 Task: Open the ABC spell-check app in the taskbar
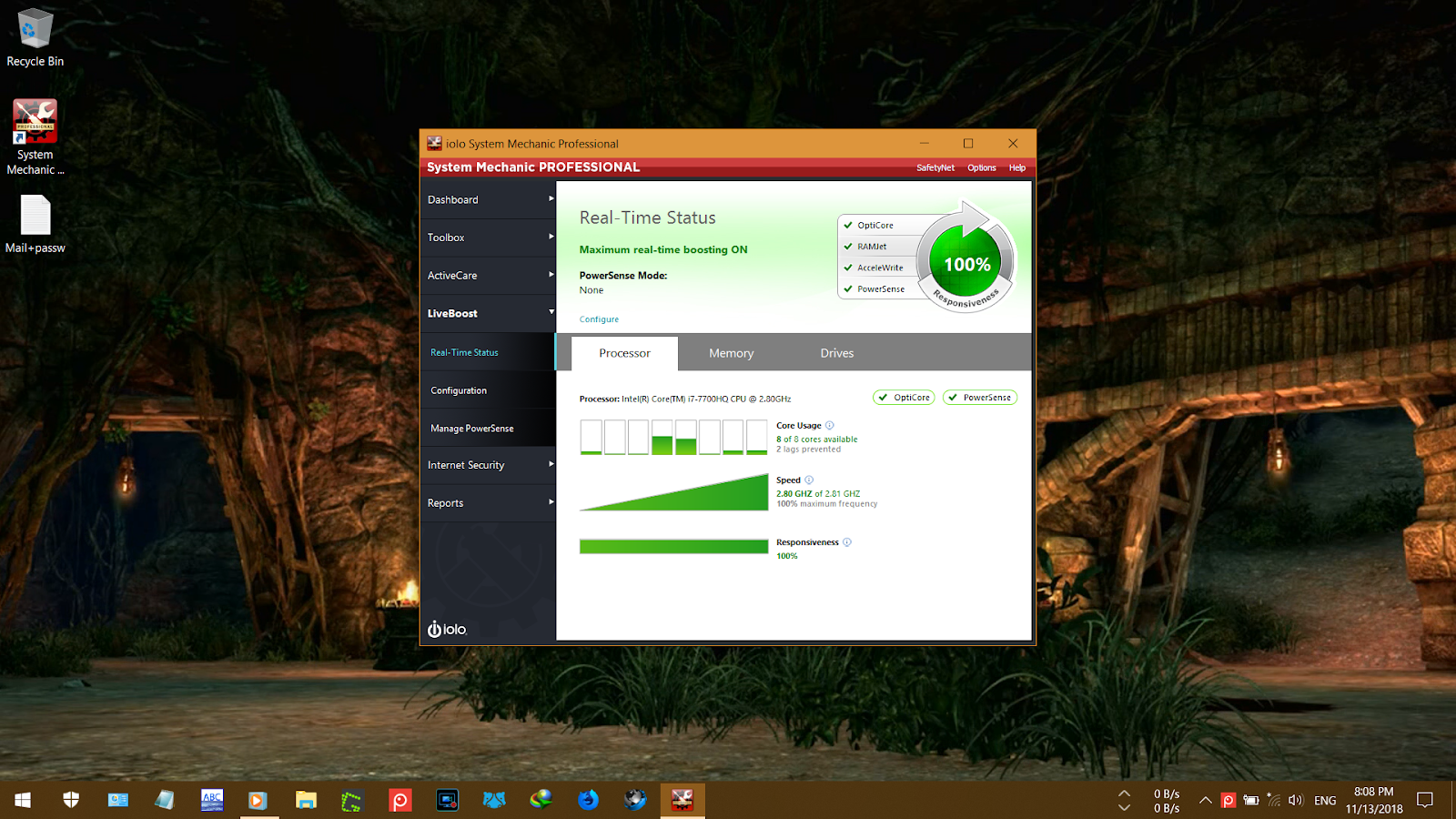(212, 800)
